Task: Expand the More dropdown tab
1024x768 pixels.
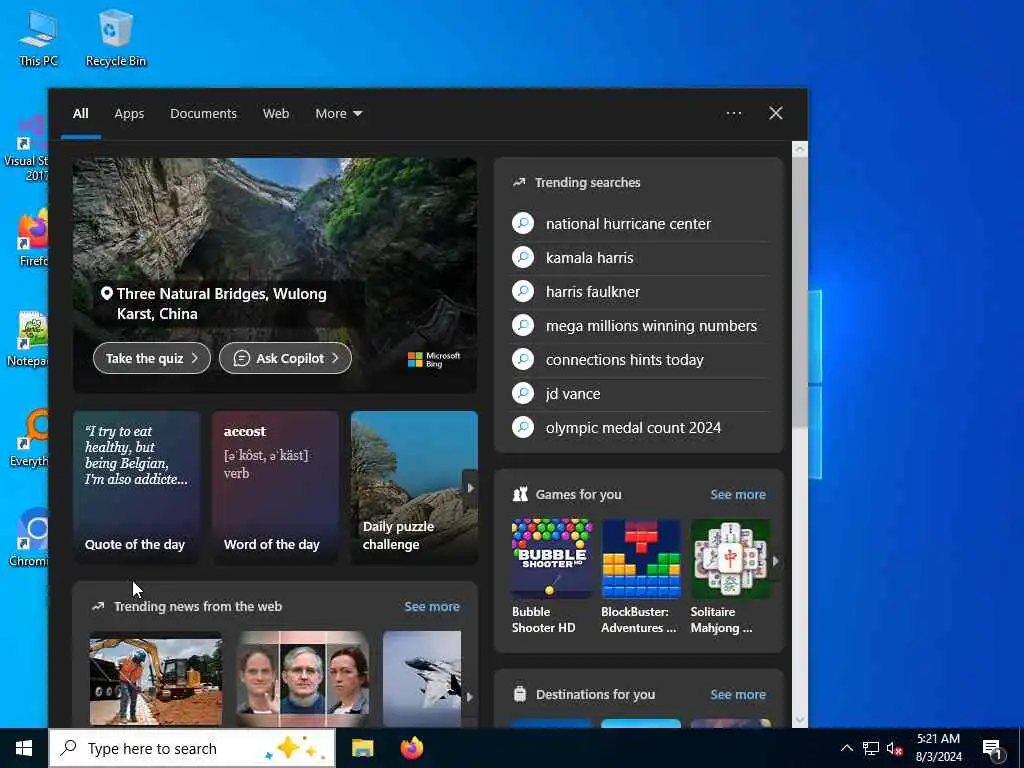Action: [x=338, y=114]
